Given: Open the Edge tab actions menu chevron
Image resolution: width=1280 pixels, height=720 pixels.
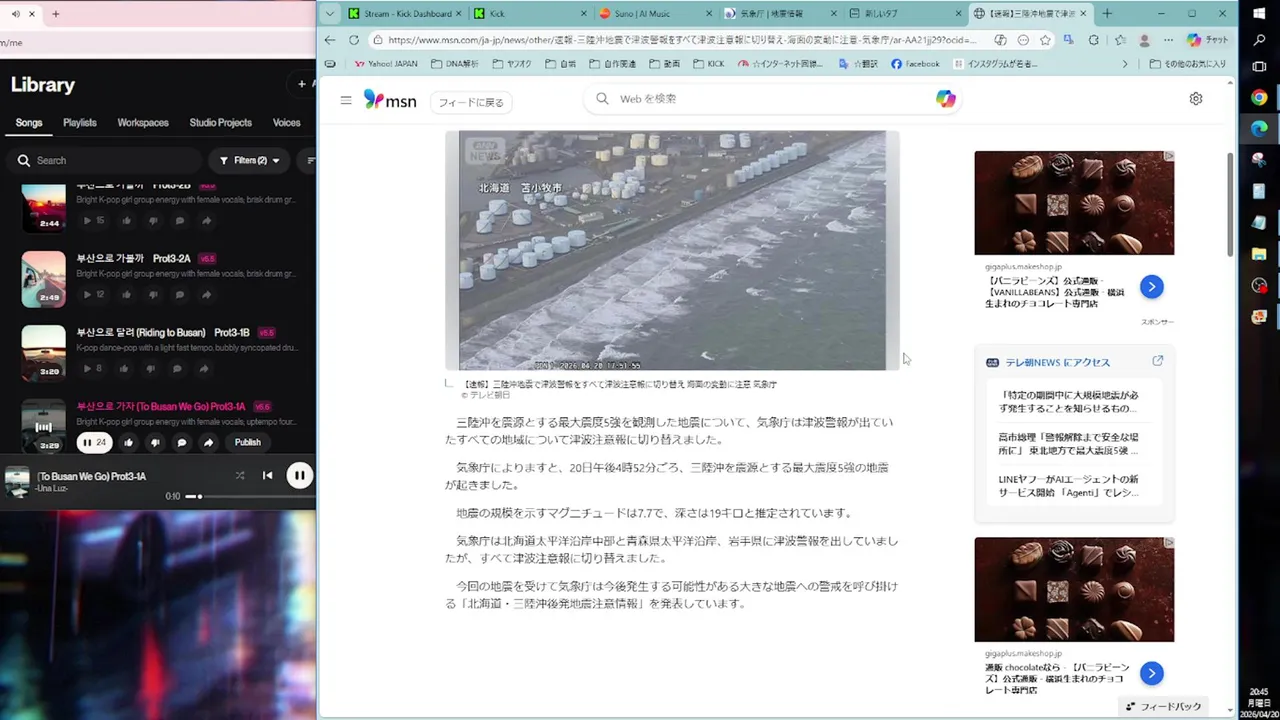Looking at the screenshot, I should [x=329, y=14].
